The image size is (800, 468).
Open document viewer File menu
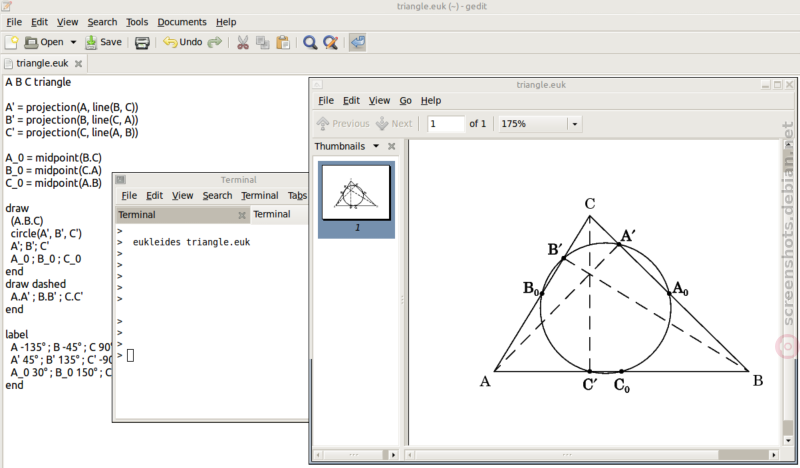[326, 101]
